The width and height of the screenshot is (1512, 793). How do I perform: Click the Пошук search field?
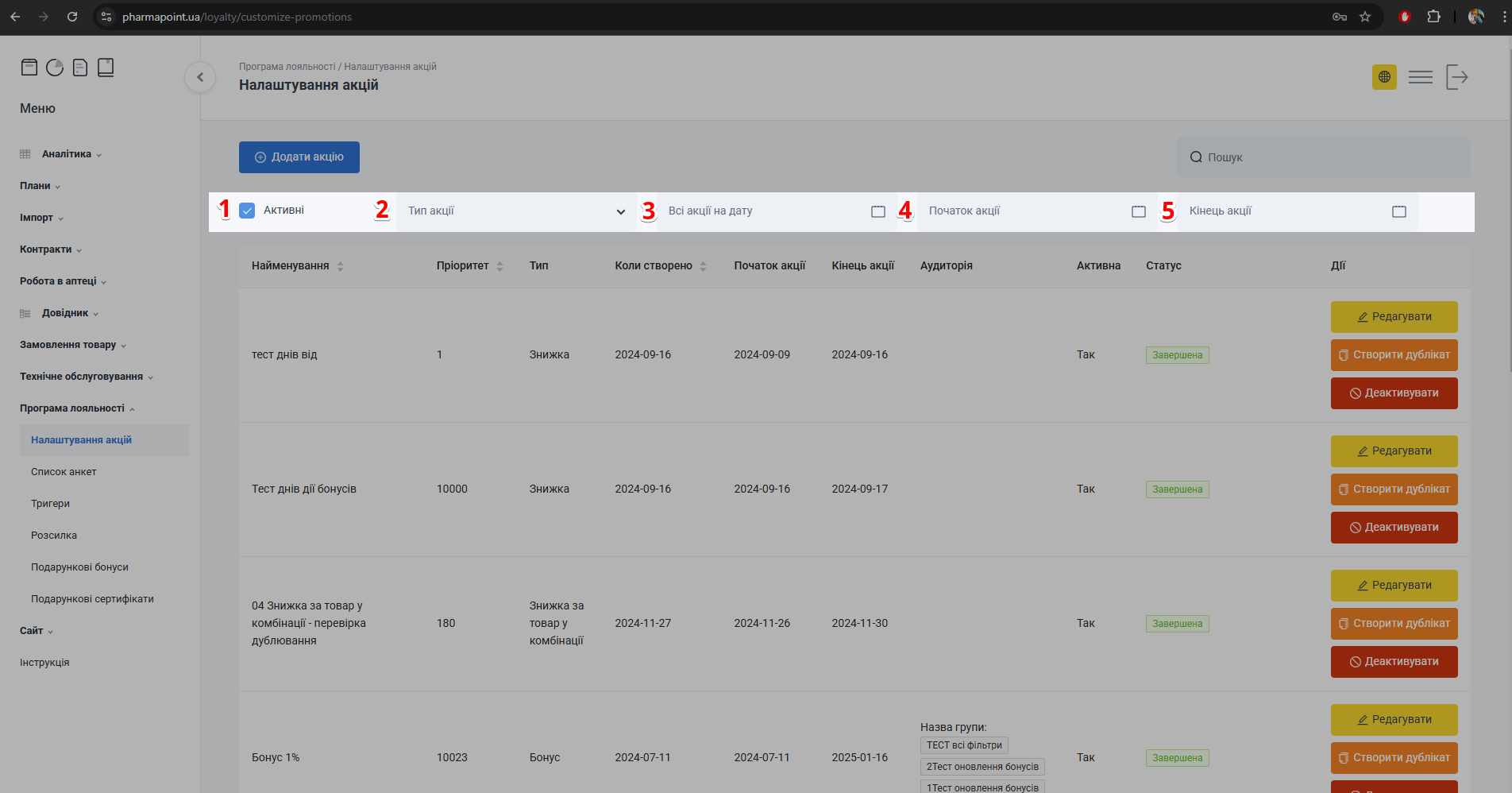tap(1323, 157)
